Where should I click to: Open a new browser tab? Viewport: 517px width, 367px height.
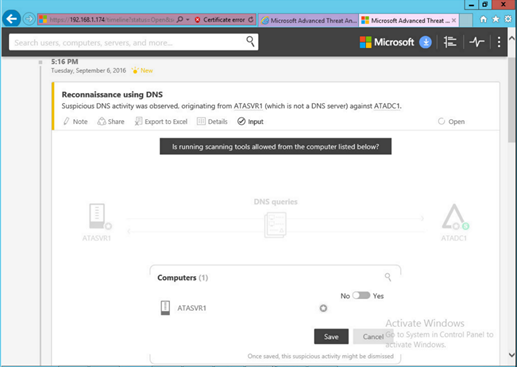point(466,20)
